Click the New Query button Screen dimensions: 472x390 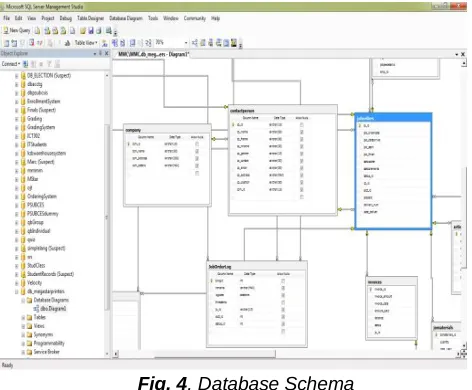(x=17, y=30)
